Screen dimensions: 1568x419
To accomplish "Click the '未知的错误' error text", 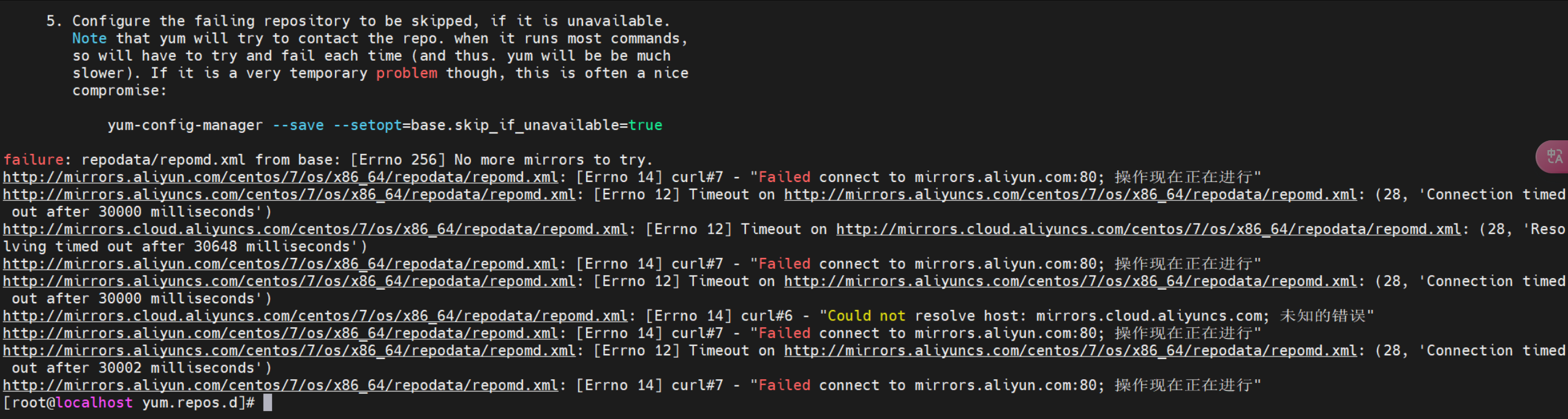I will (x=1322, y=316).
